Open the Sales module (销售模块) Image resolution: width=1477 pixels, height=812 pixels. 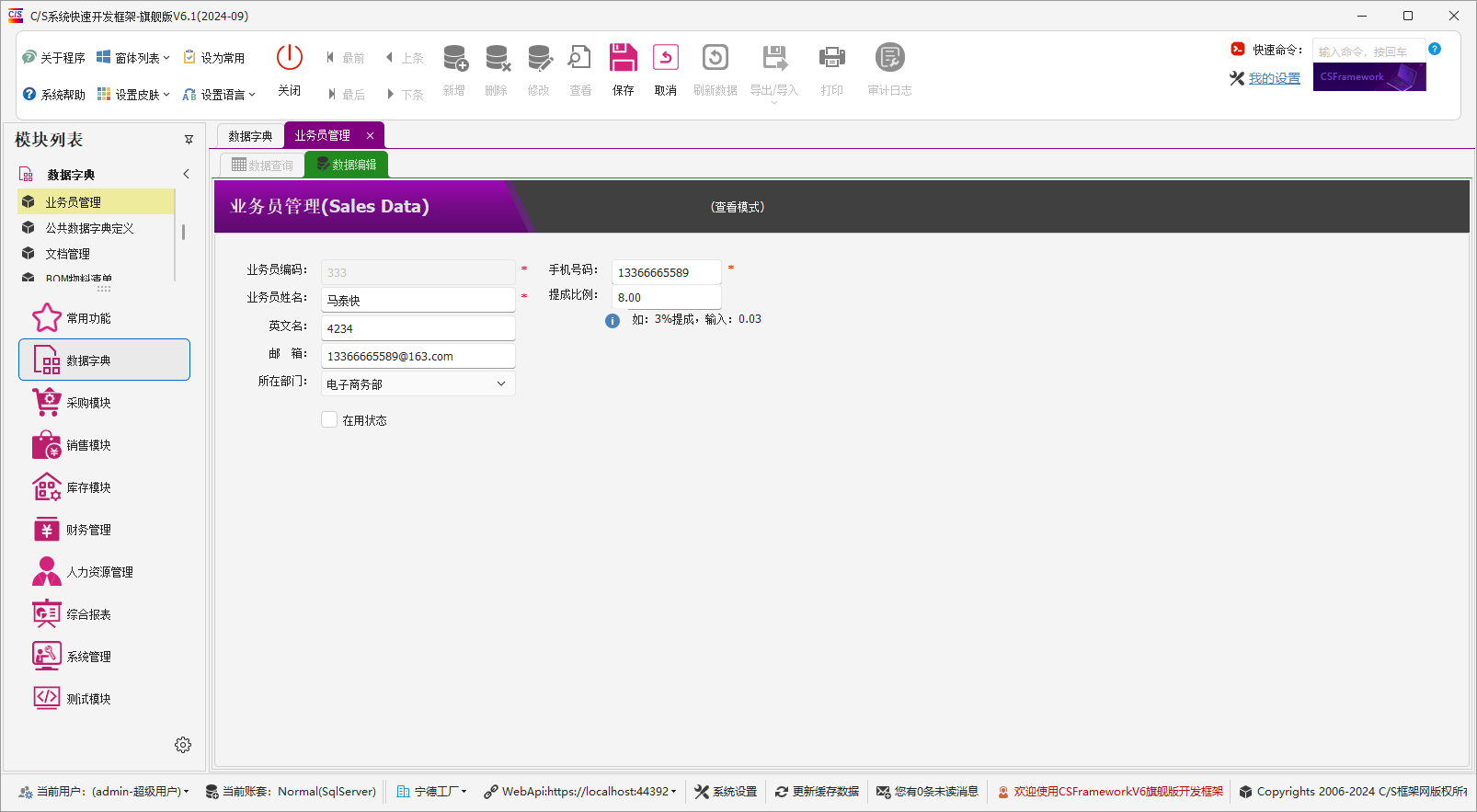click(104, 444)
